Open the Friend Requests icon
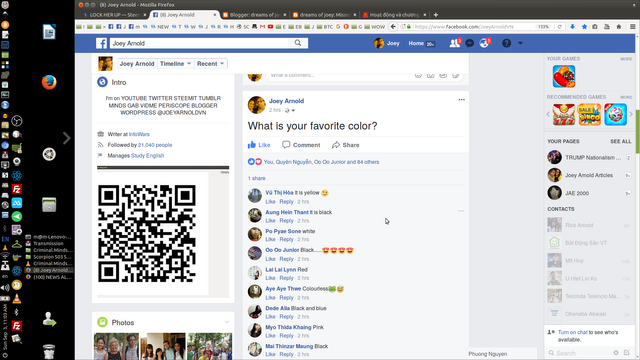The image size is (640, 360). tap(454, 43)
